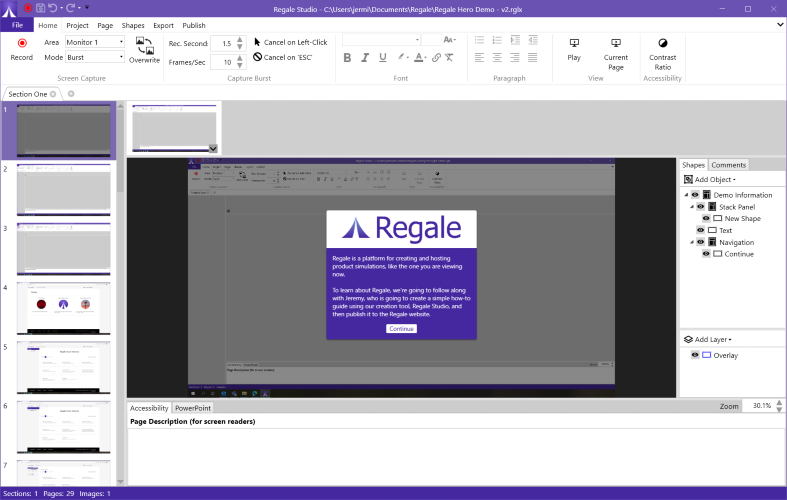Close the Section One tab
Image resolution: width=787 pixels, height=500 pixels.
[x=53, y=94]
